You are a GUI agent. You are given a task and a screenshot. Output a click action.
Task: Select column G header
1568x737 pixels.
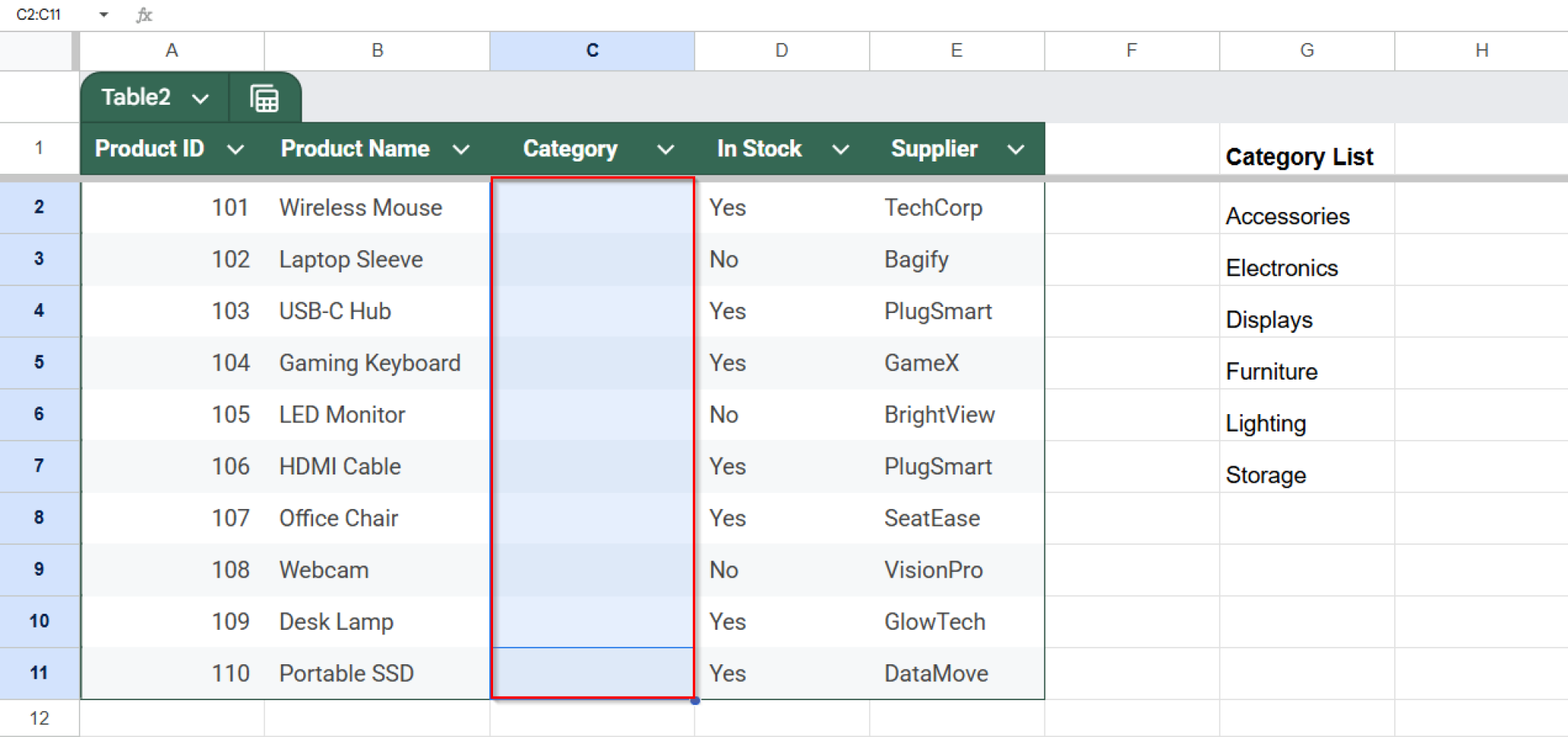point(1307,51)
